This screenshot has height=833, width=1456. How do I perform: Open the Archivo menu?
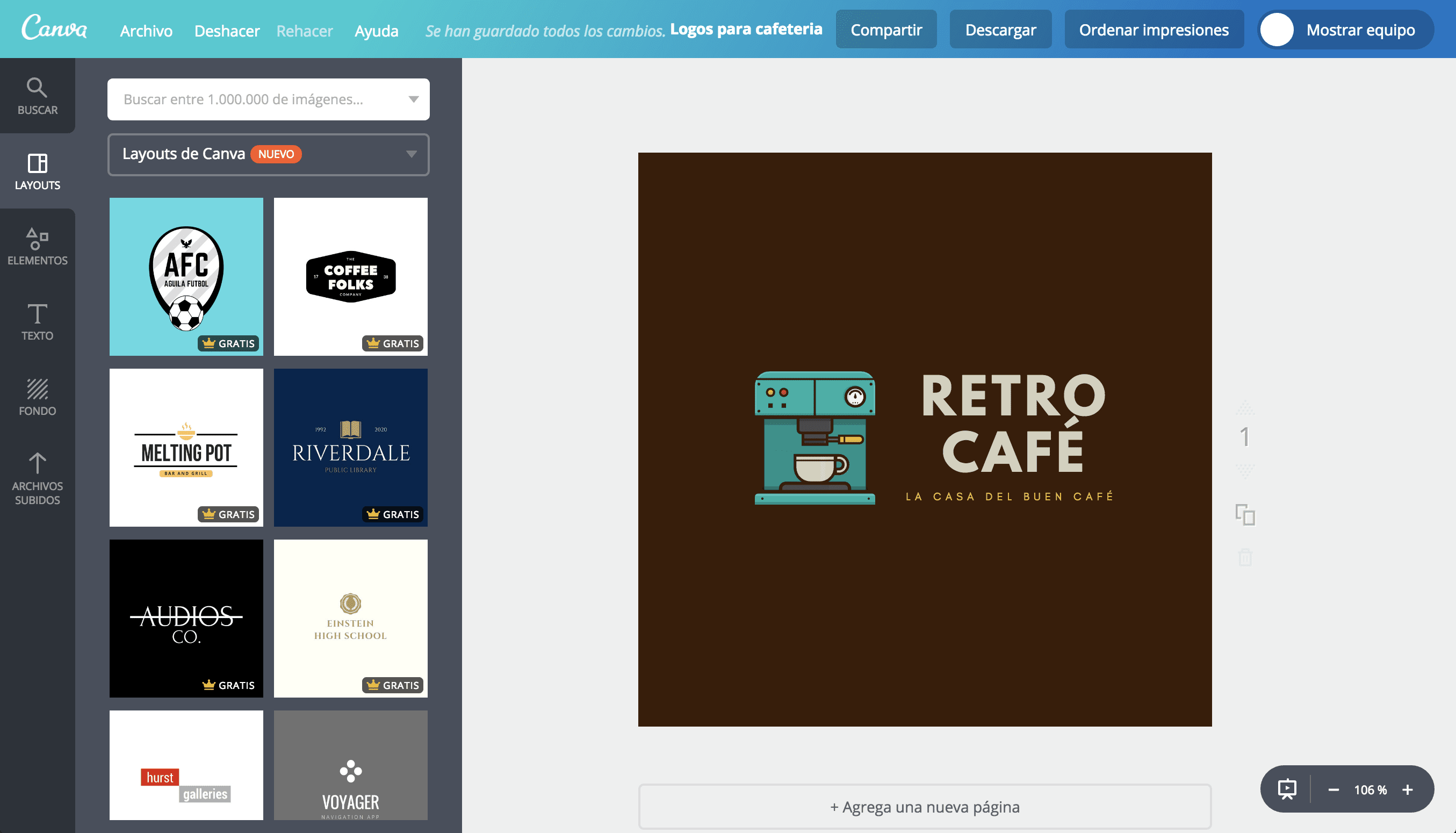click(x=146, y=30)
